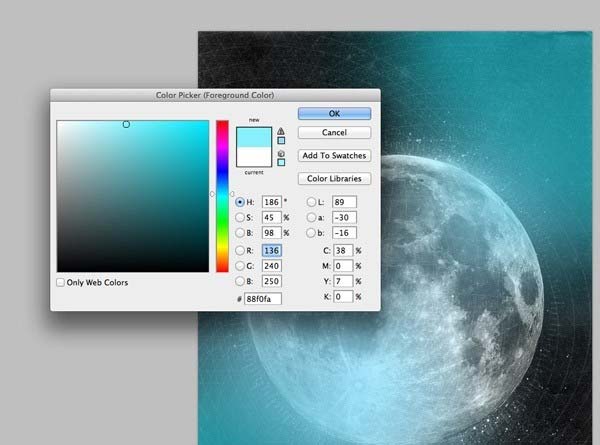Click the web-safe color swatch below the cube

click(x=281, y=162)
